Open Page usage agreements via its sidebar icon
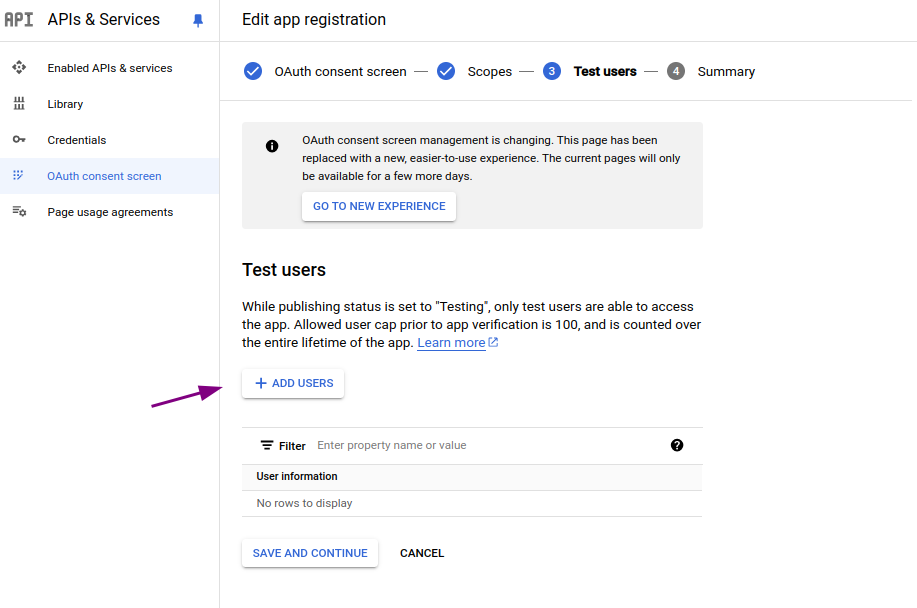The width and height of the screenshot is (917, 608). 18,211
